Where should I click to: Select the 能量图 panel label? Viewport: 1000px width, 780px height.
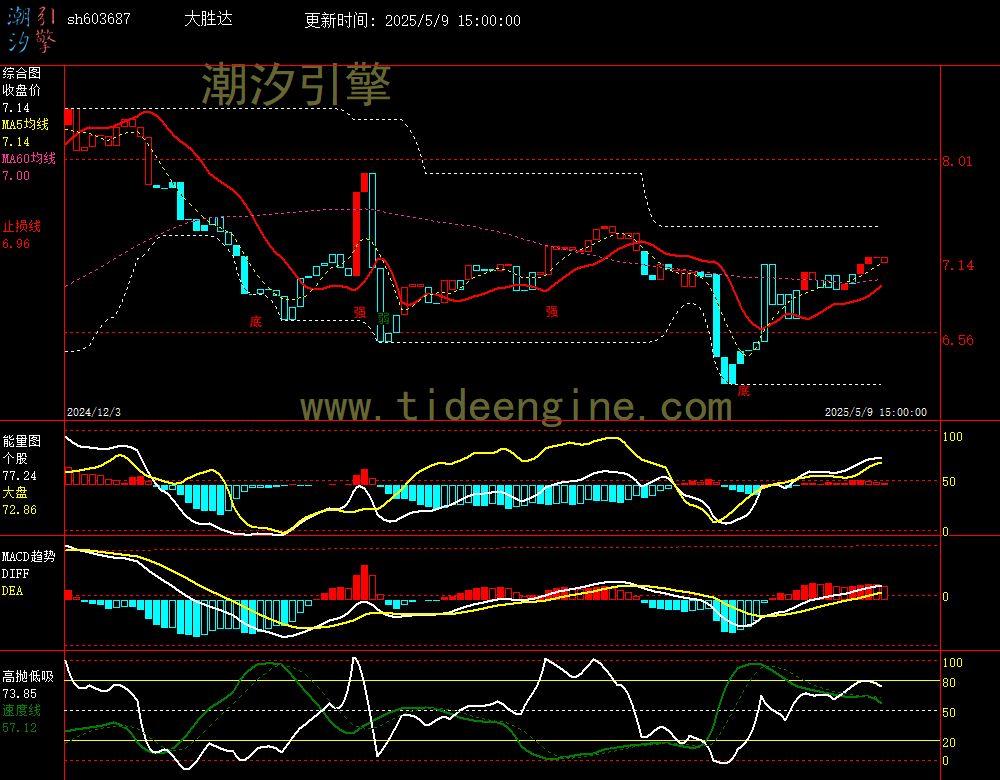tap(21, 441)
